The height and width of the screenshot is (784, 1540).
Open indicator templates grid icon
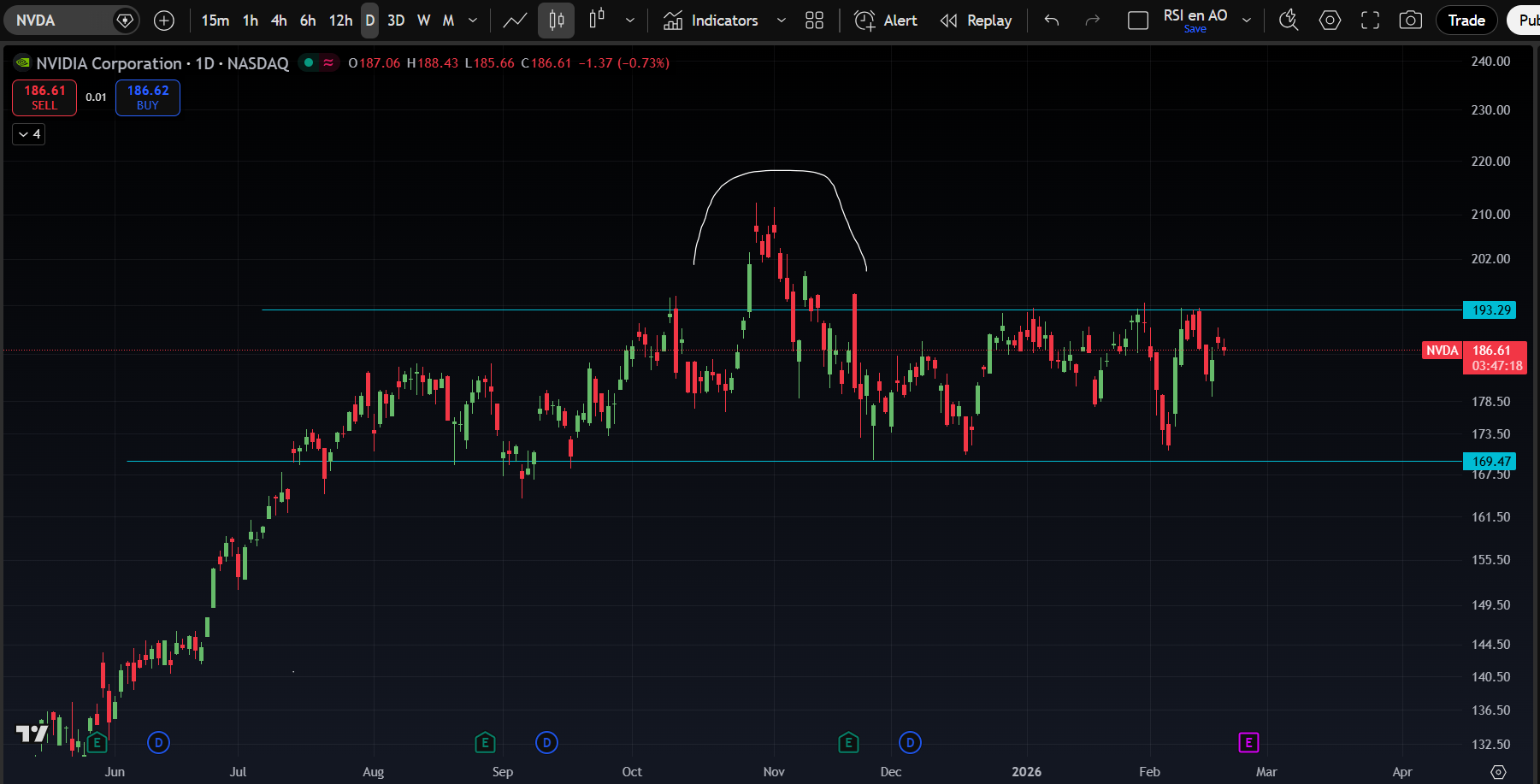point(814,21)
